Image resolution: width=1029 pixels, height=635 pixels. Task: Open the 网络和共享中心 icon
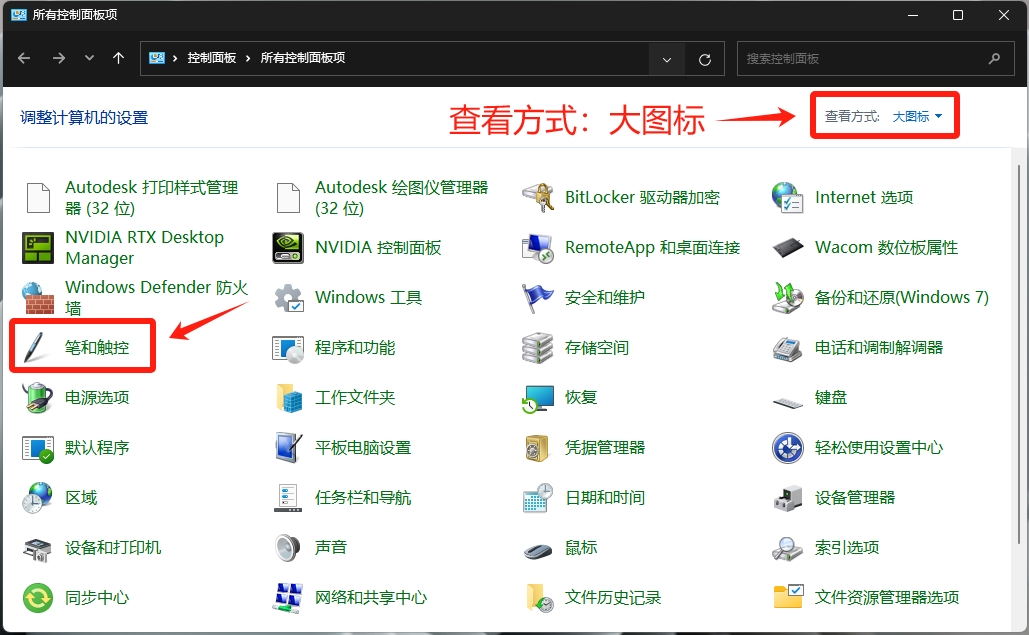(x=288, y=598)
